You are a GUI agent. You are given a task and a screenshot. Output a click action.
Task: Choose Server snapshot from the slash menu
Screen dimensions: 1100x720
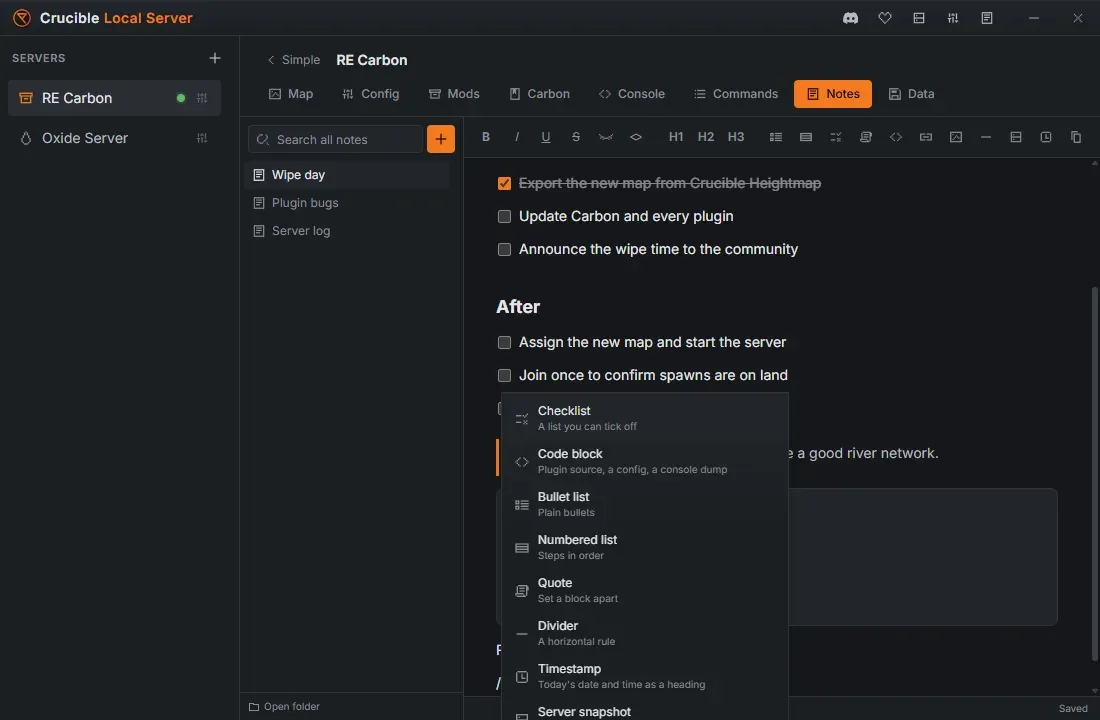(645, 710)
